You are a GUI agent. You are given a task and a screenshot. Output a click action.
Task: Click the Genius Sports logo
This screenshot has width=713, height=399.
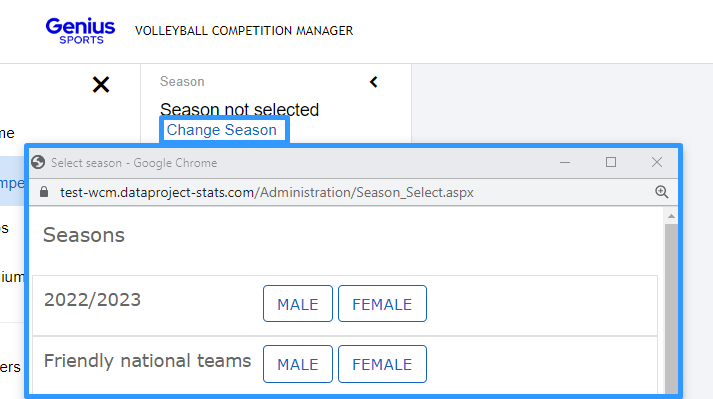(80, 31)
